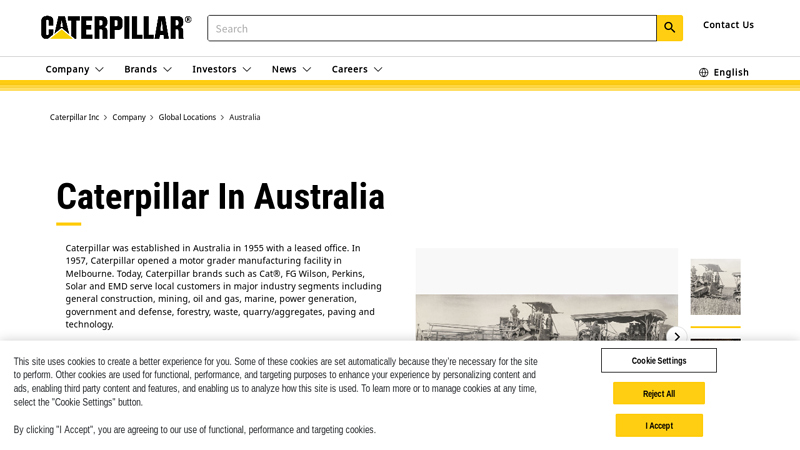800x450 pixels.
Task: Go to Caterpillar Inc breadcrumb
Action: [x=74, y=117]
